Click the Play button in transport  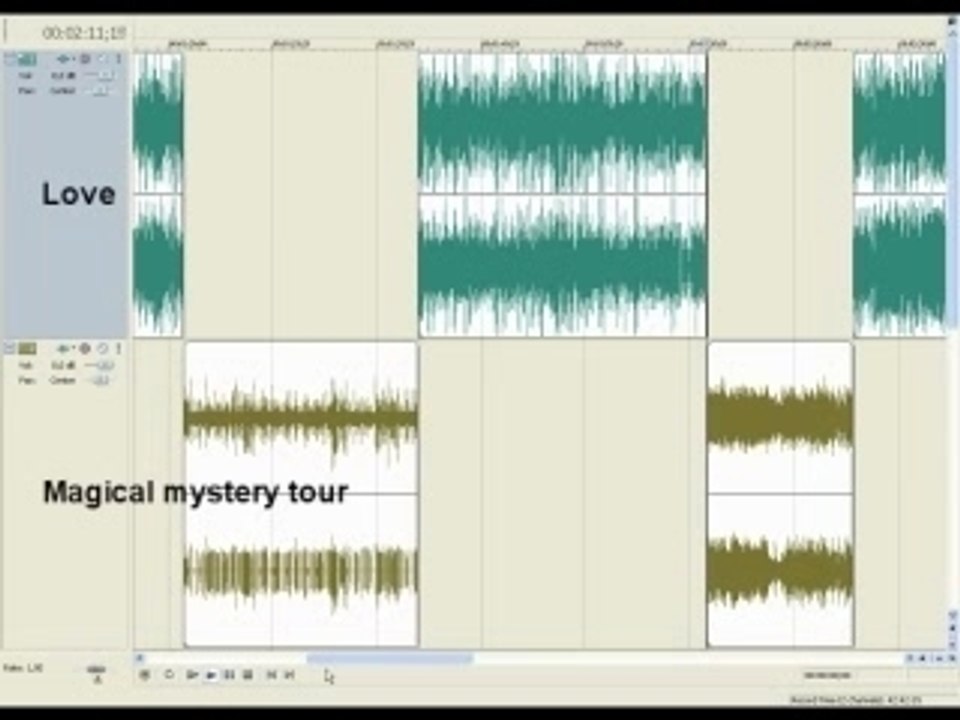[x=211, y=675]
